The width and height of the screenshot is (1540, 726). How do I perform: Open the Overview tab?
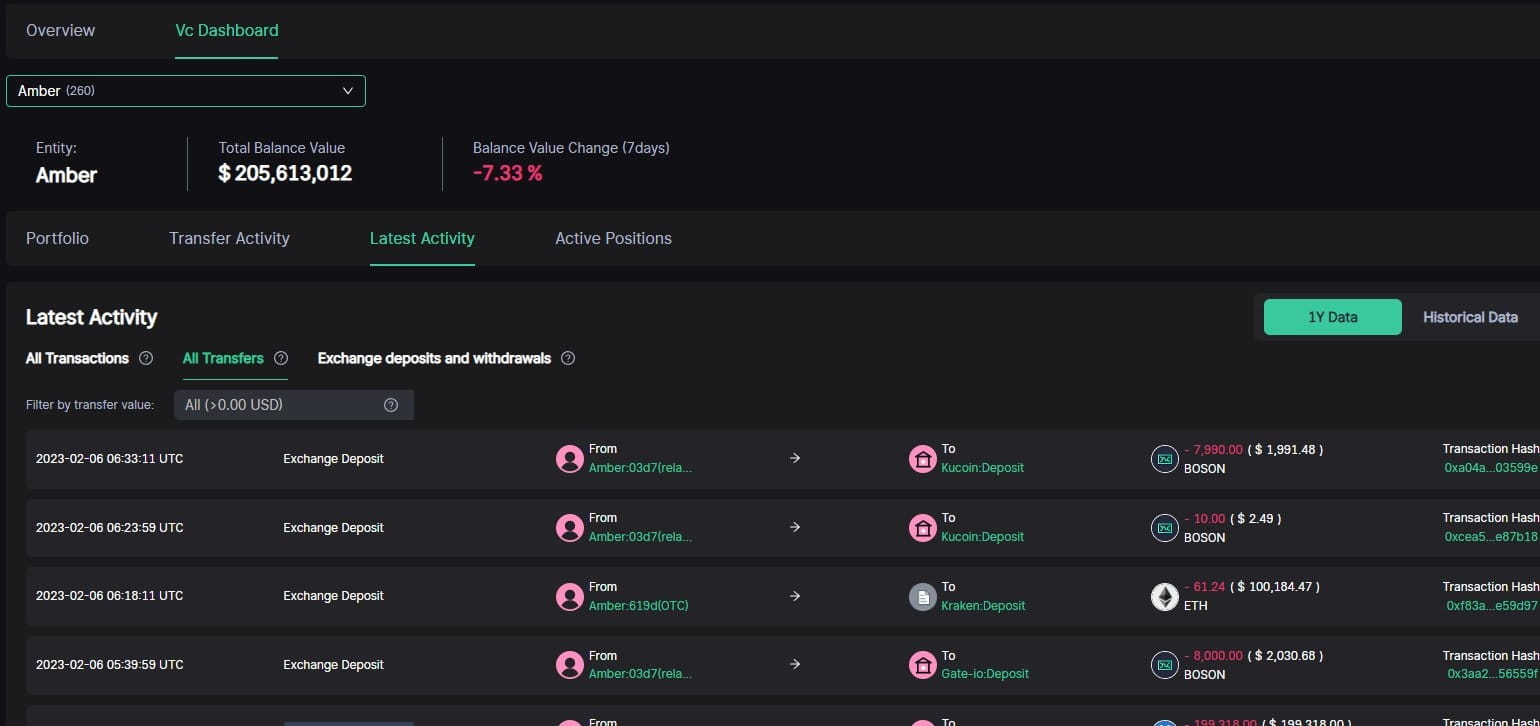pos(61,30)
